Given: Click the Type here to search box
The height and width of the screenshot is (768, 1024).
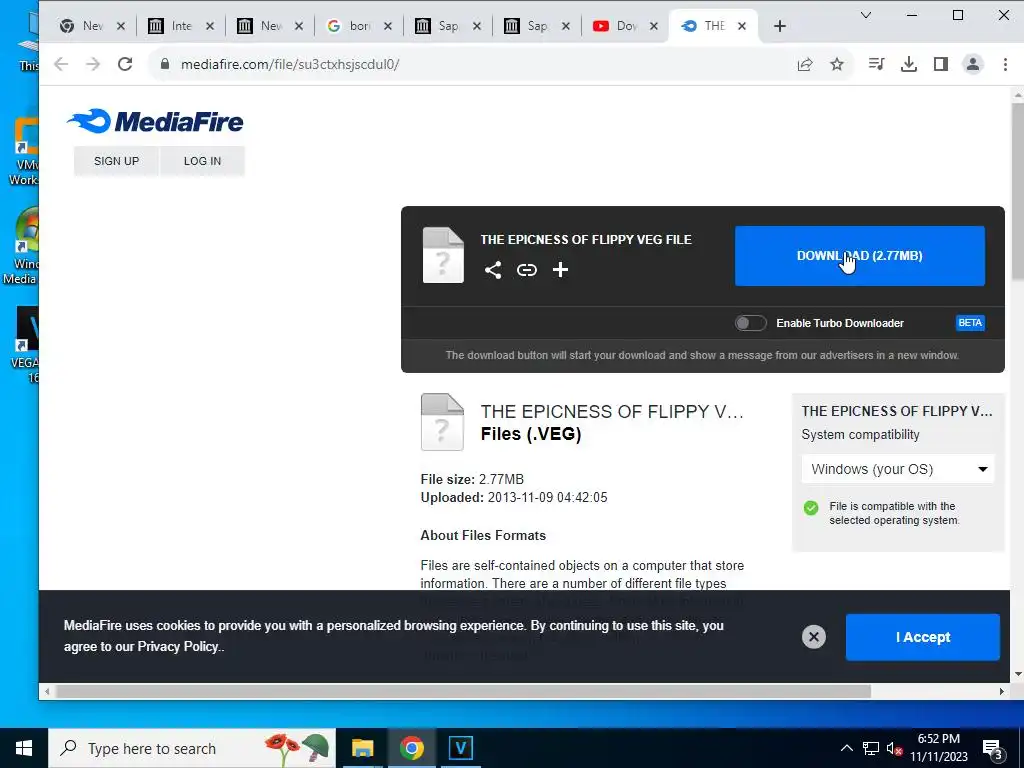Looking at the screenshot, I should [191, 748].
